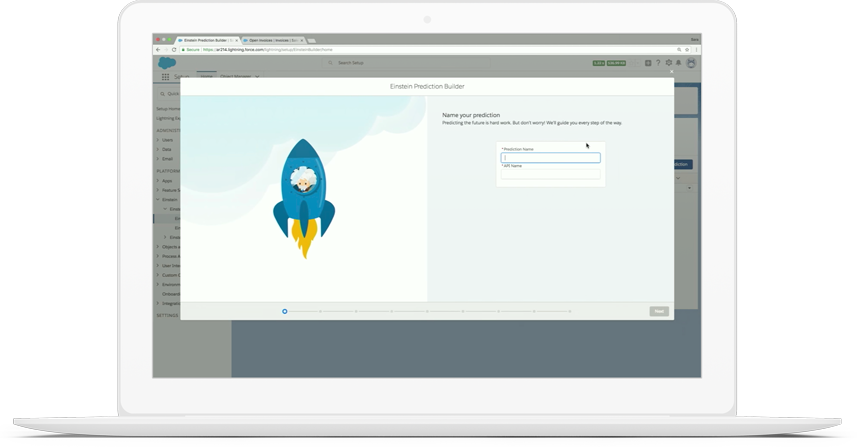Expand the Objects tree item
Image resolution: width=857 pixels, height=447 pixels.
(x=158, y=247)
